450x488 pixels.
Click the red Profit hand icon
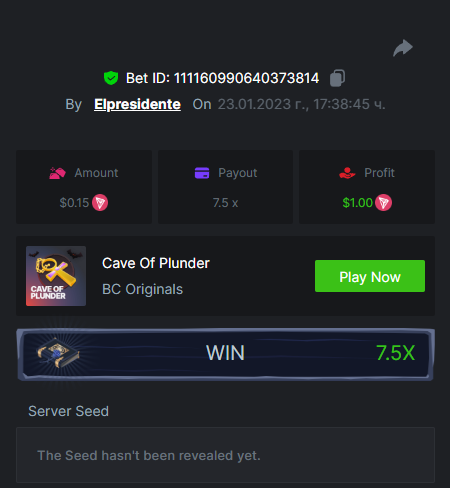(x=347, y=173)
